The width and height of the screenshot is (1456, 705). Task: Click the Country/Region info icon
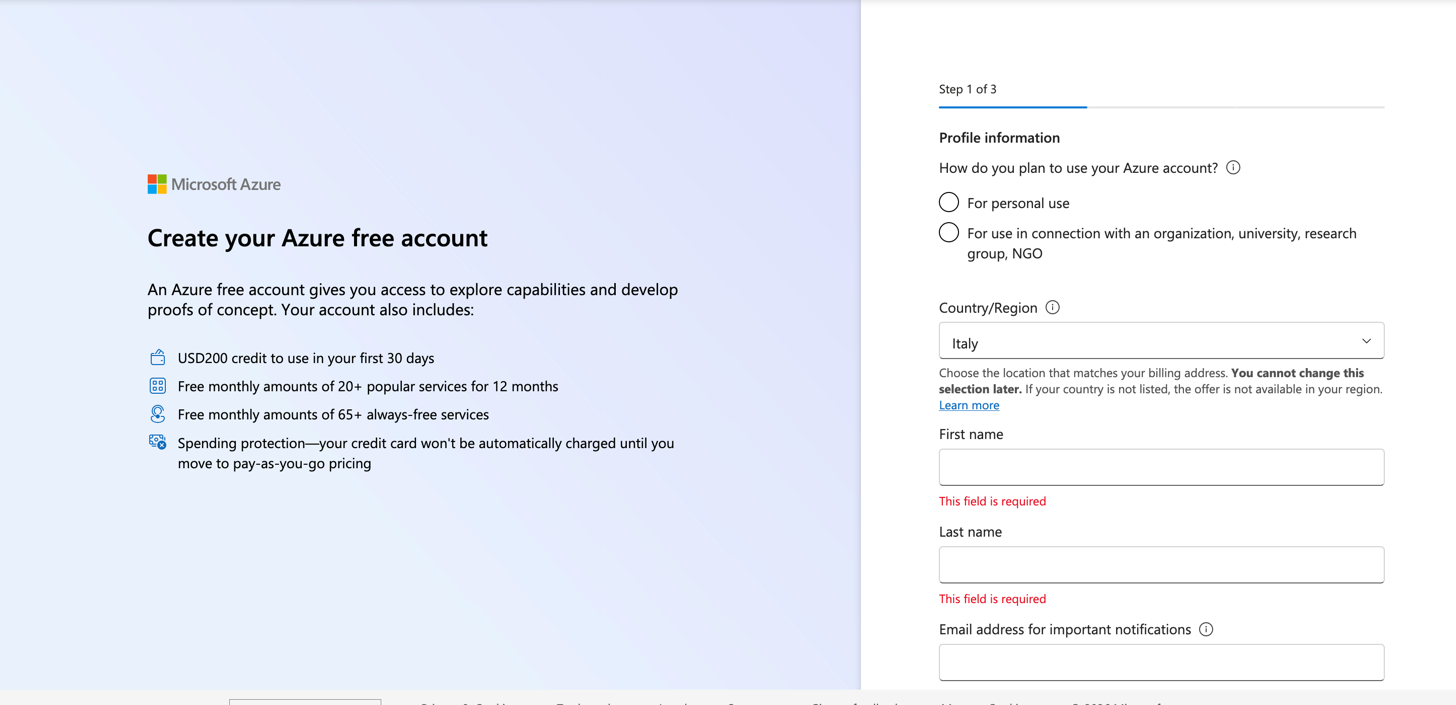coord(1052,307)
